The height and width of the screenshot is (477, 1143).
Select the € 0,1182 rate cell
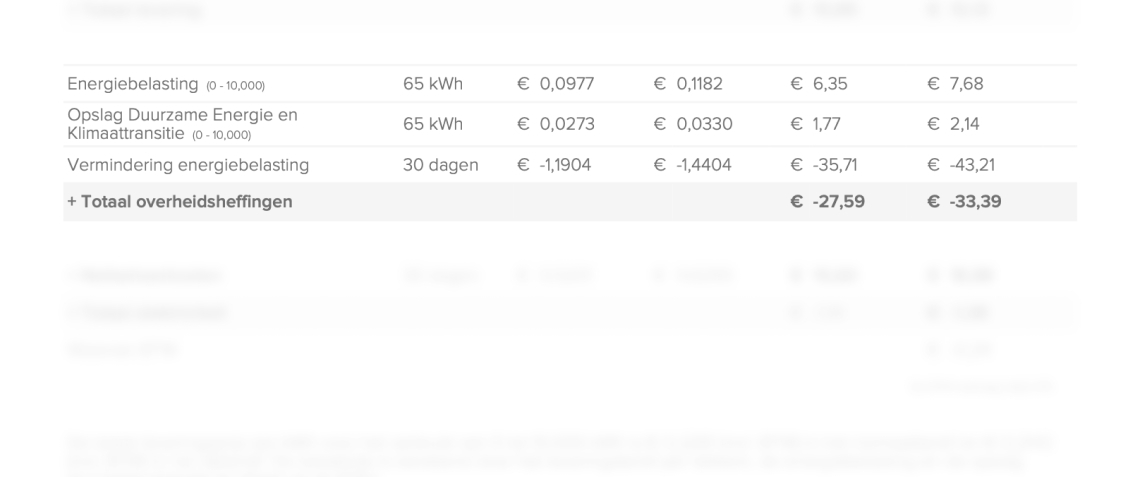pos(687,84)
